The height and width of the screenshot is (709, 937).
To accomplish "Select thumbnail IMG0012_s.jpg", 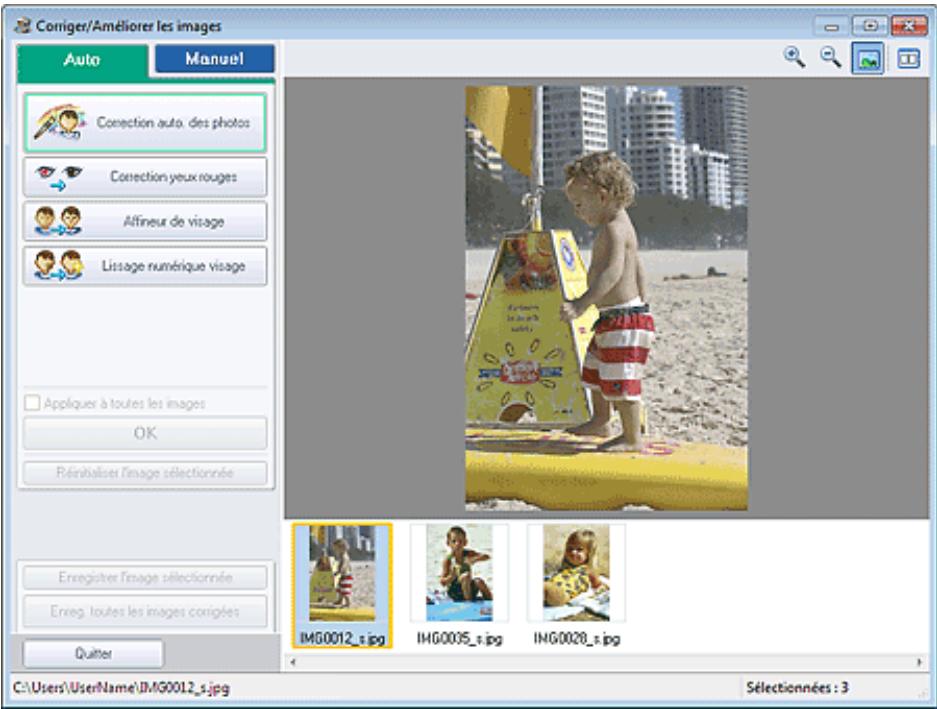I will tap(342, 585).
